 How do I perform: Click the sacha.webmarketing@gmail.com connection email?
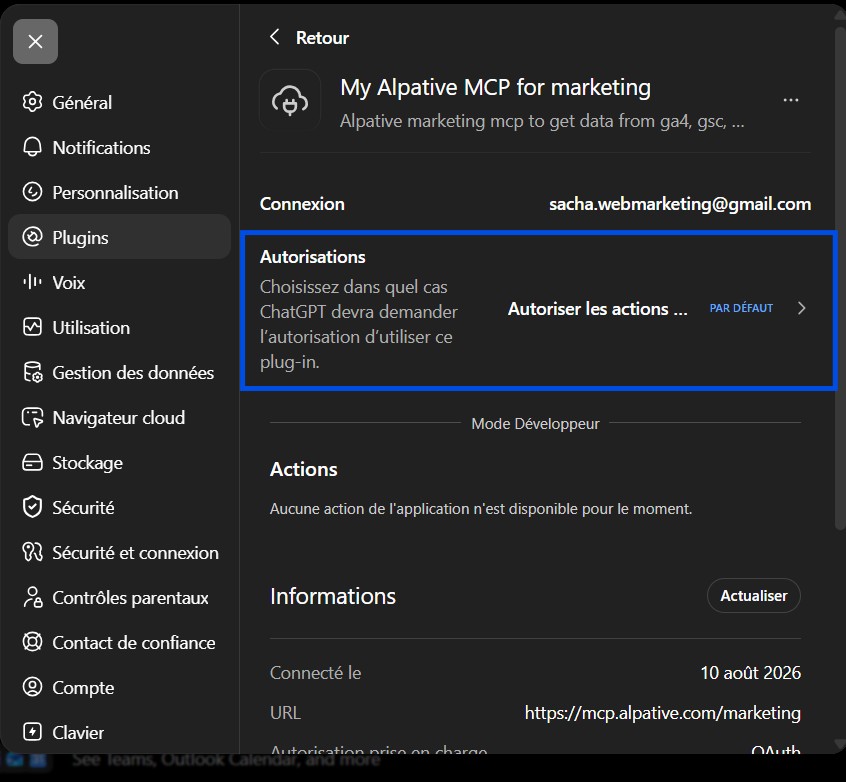click(x=680, y=204)
